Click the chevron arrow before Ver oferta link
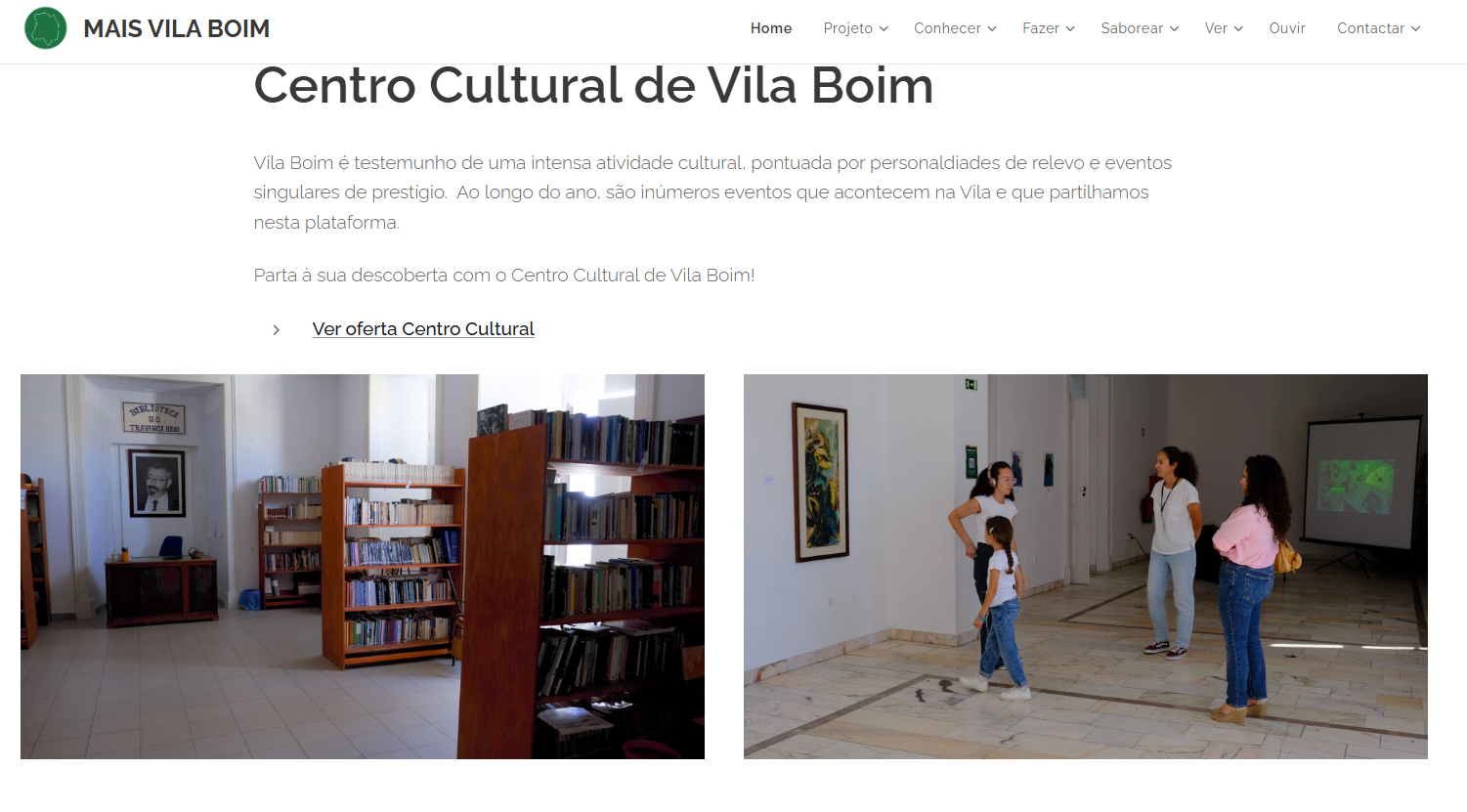This screenshot has height=812, width=1467. point(277,330)
